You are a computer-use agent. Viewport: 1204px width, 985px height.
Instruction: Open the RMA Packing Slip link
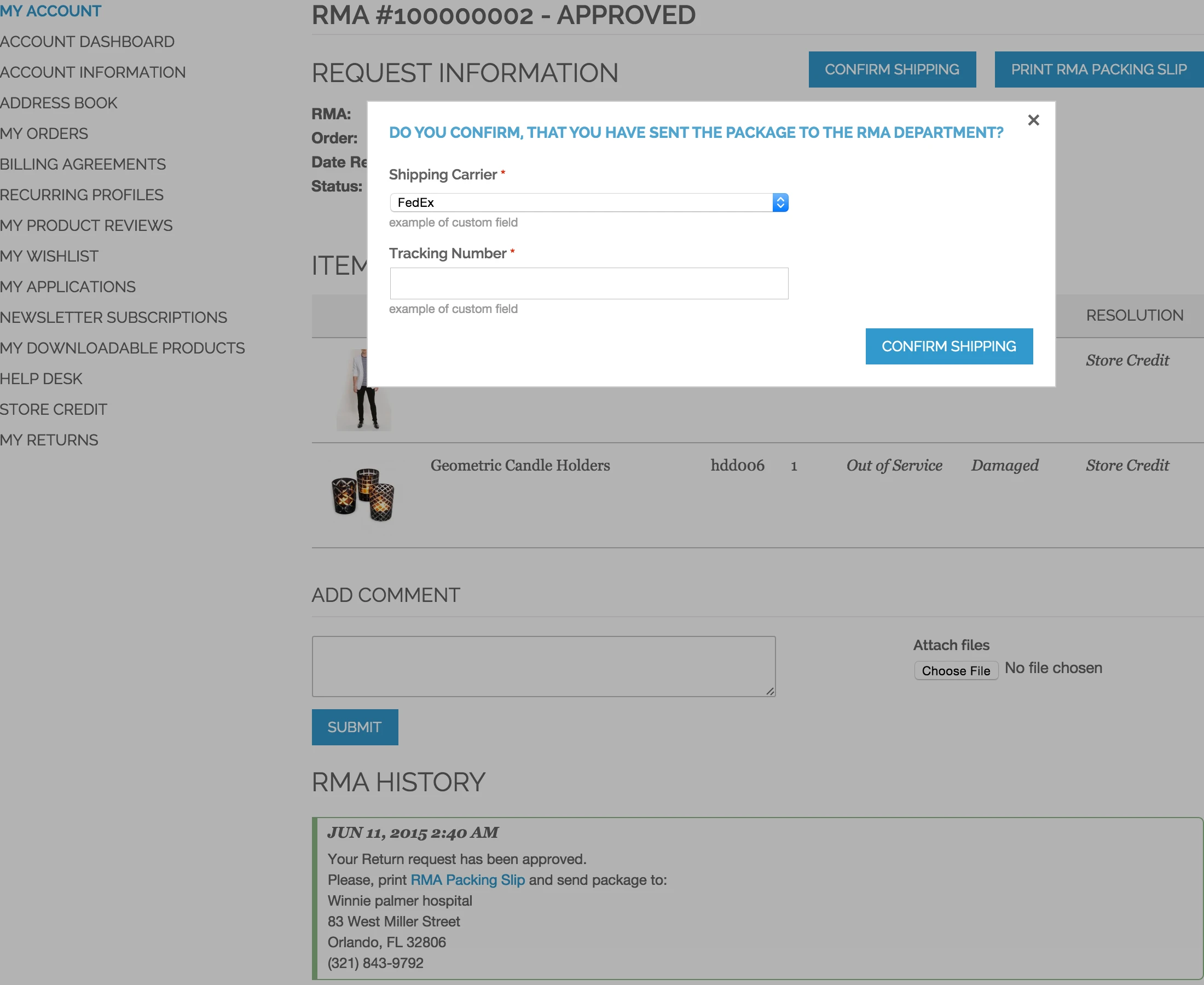coord(466,880)
